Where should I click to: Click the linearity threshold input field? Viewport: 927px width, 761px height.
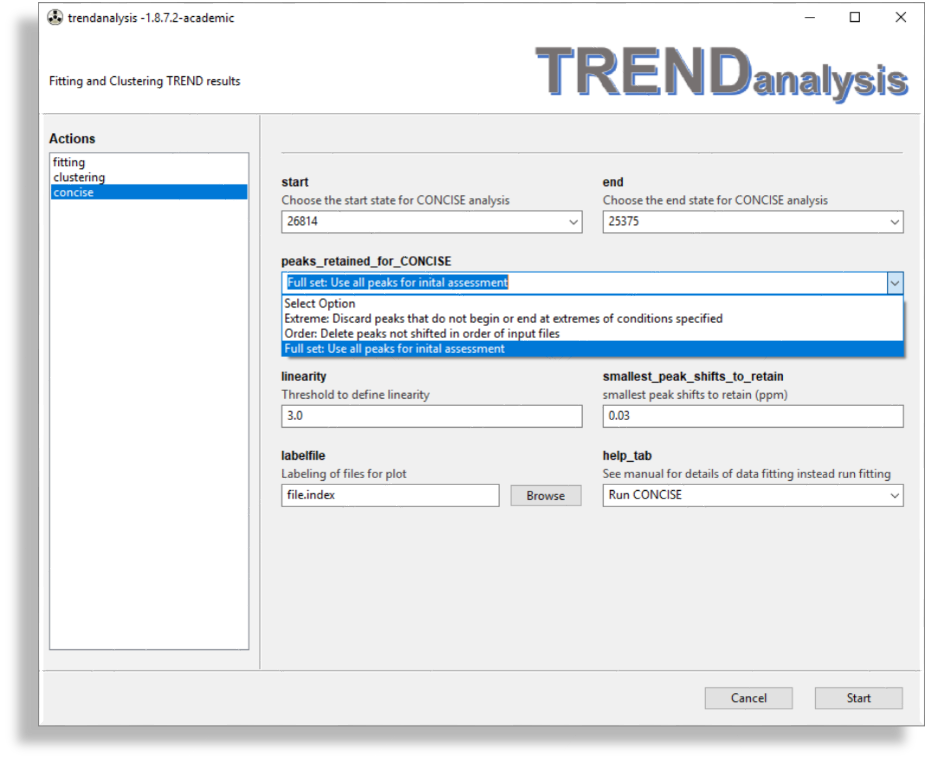click(x=431, y=416)
